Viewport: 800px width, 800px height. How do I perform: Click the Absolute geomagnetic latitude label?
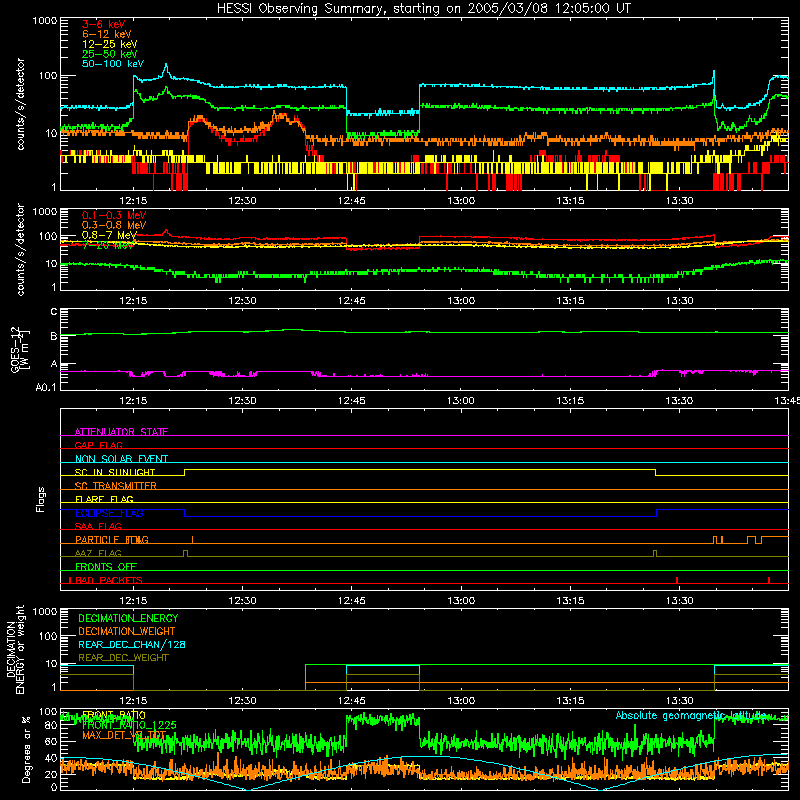click(691, 715)
